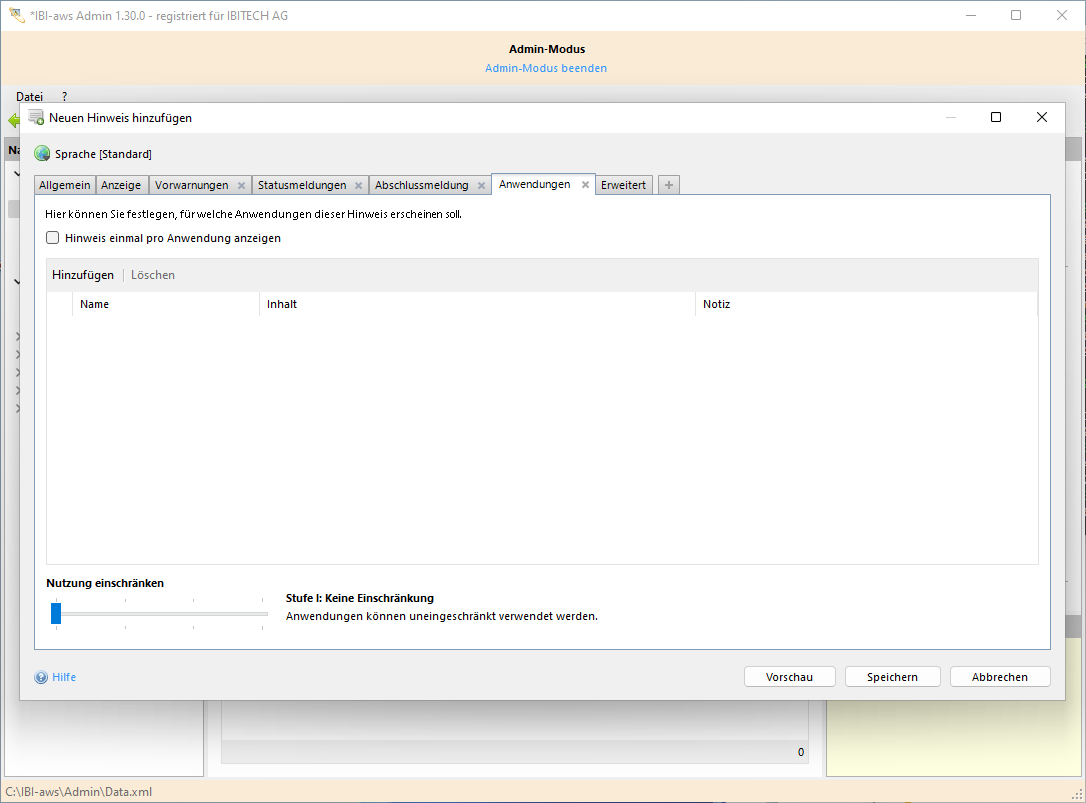Click the Speichern button
This screenshot has width=1086, height=803.
click(x=892, y=677)
